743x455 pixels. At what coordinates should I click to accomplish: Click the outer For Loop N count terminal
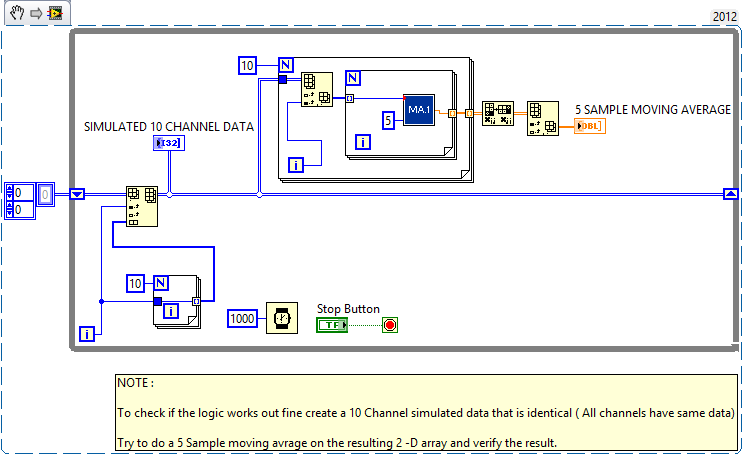tap(286, 64)
